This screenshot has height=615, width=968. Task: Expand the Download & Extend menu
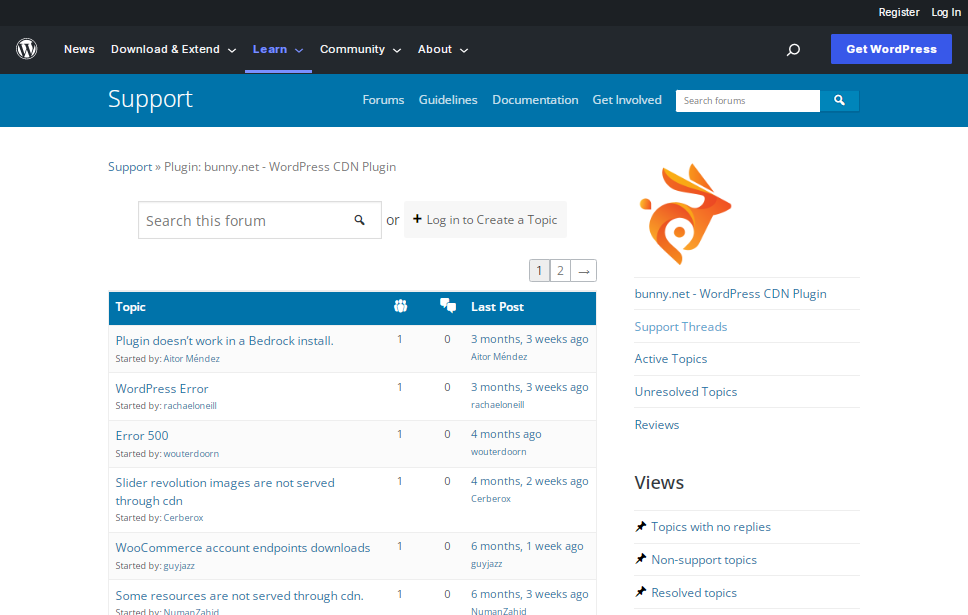[x=173, y=49]
